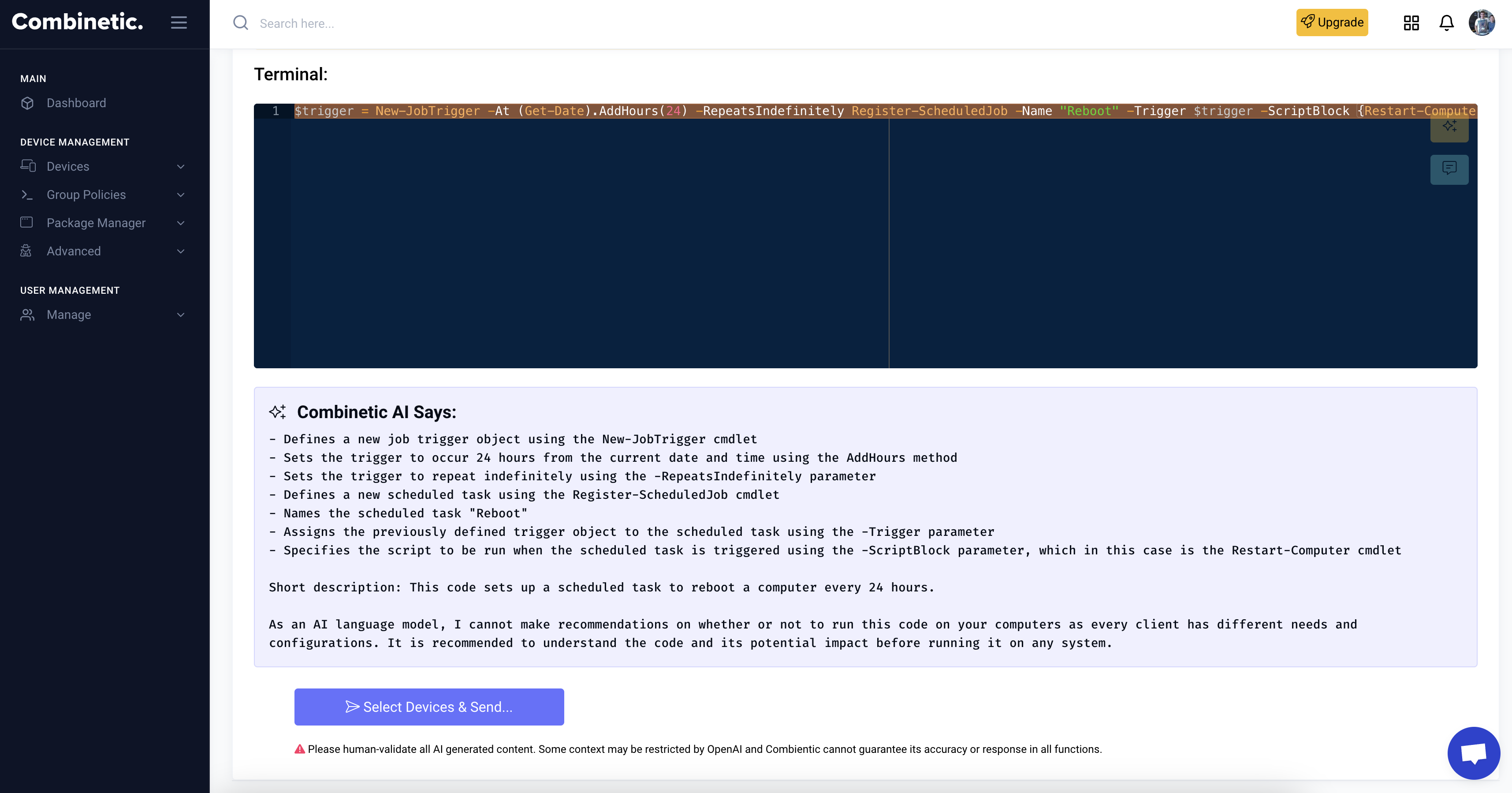Image resolution: width=1512 pixels, height=793 pixels.
Task: Click the Package Manager window icon
Action: pos(26,222)
